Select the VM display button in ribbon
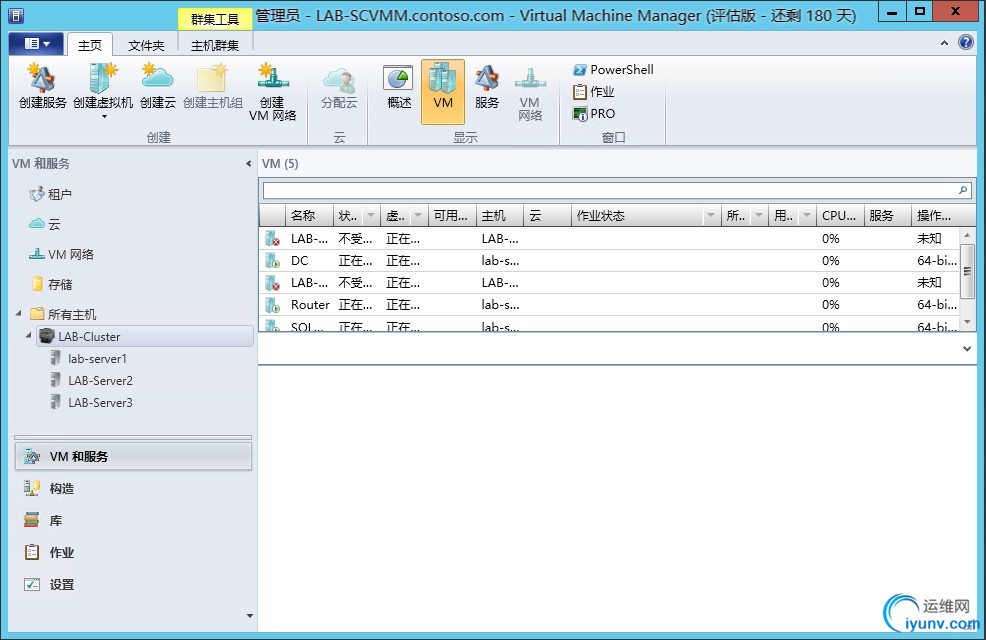The image size is (986, 640). (443, 92)
